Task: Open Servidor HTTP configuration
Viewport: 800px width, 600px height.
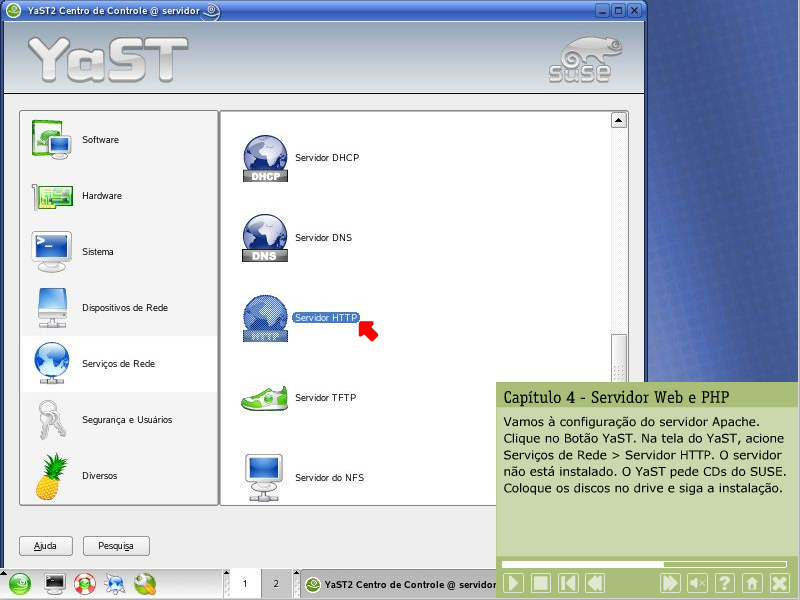Action: pos(325,318)
